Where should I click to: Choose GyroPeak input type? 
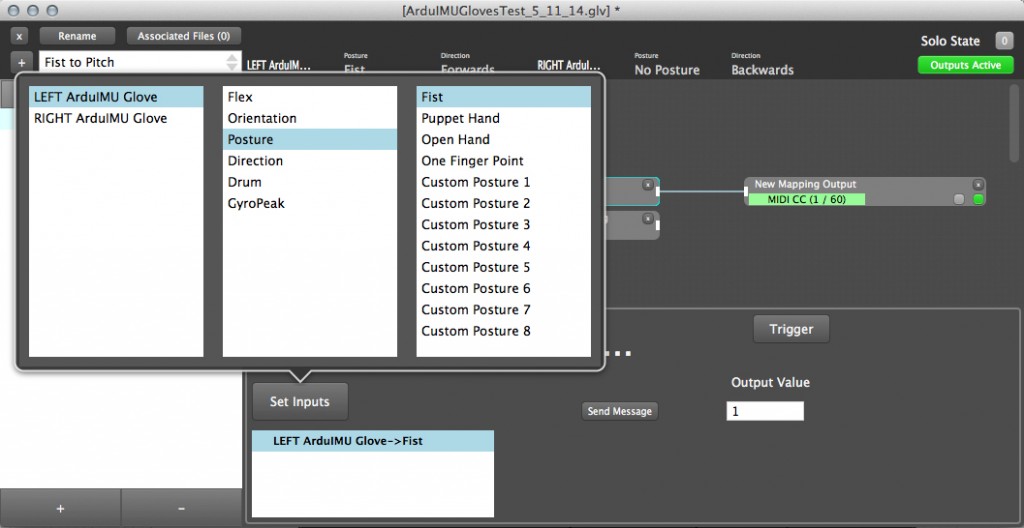[x=310, y=203]
